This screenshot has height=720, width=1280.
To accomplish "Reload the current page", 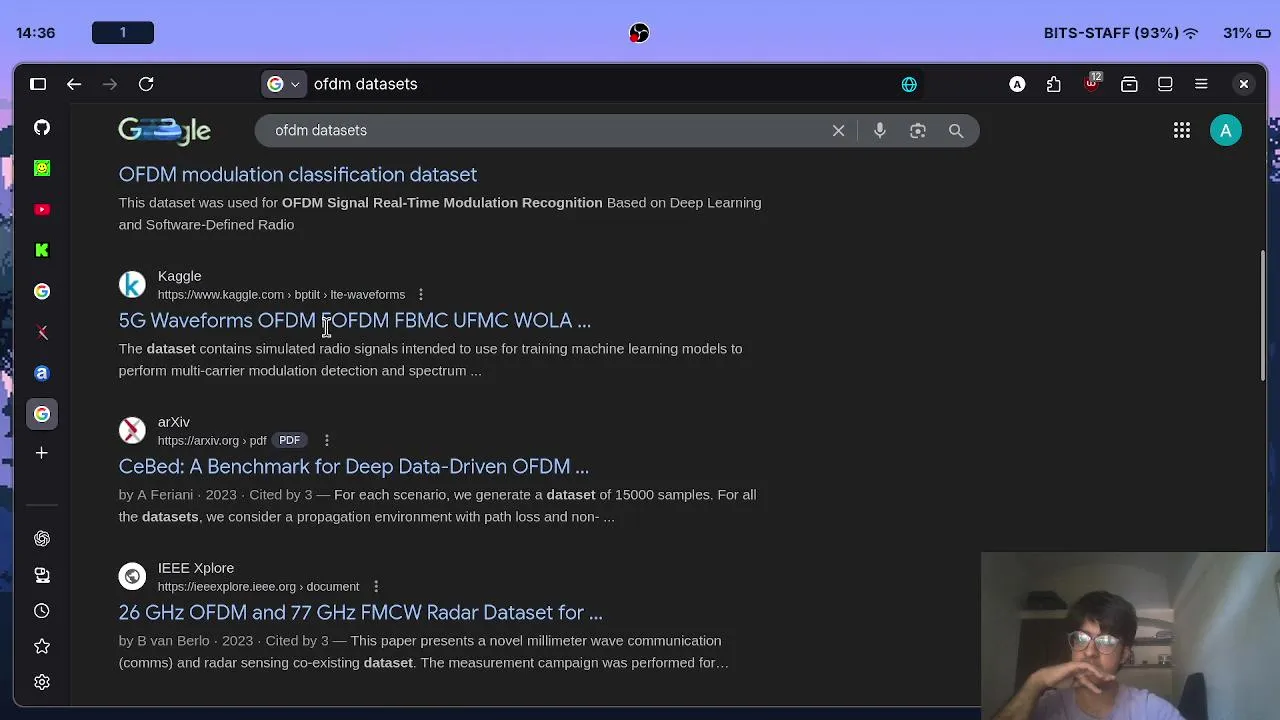I will click(x=146, y=84).
